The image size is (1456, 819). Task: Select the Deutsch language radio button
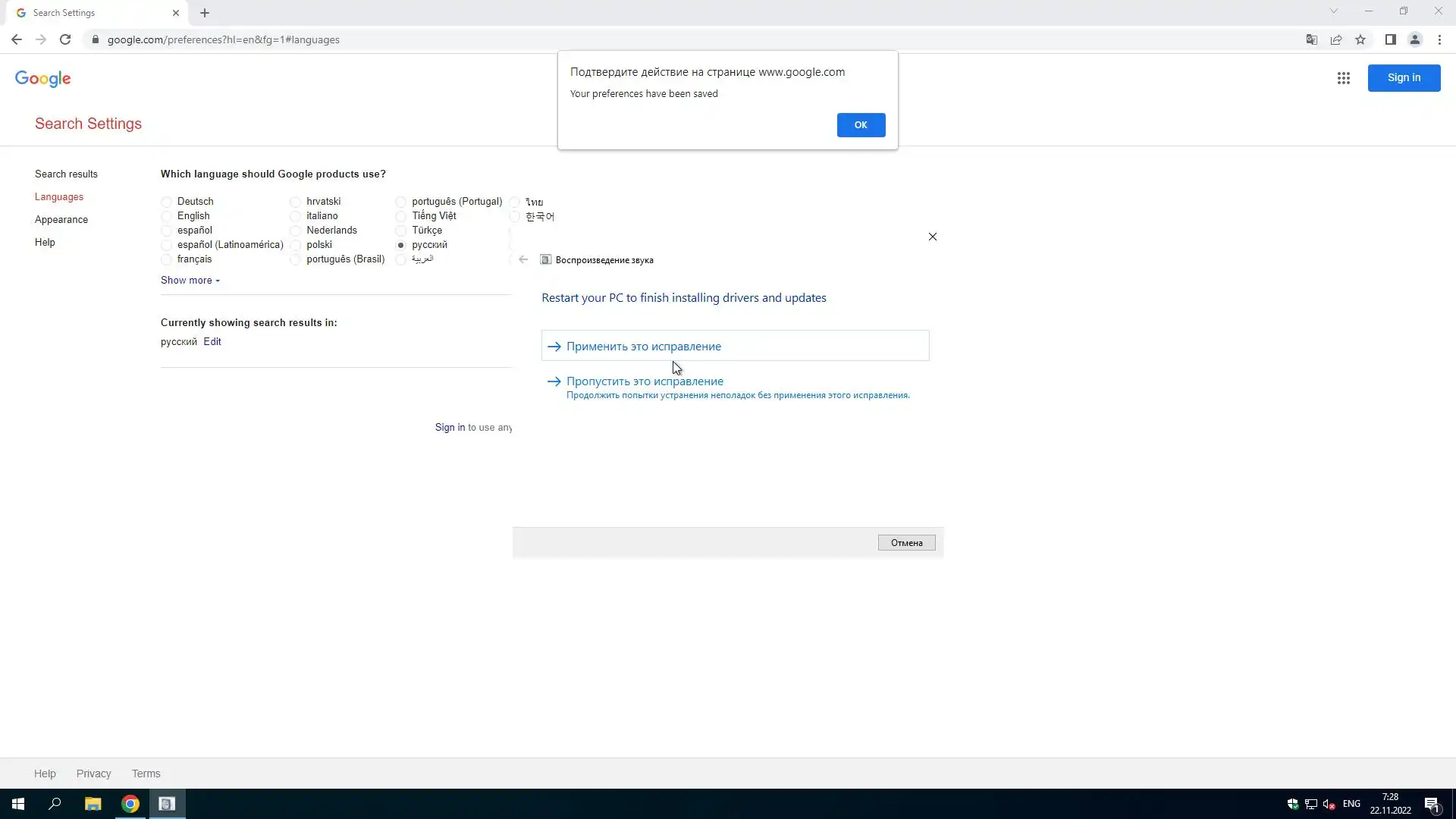pyautogui.click(x=166, y=202)
